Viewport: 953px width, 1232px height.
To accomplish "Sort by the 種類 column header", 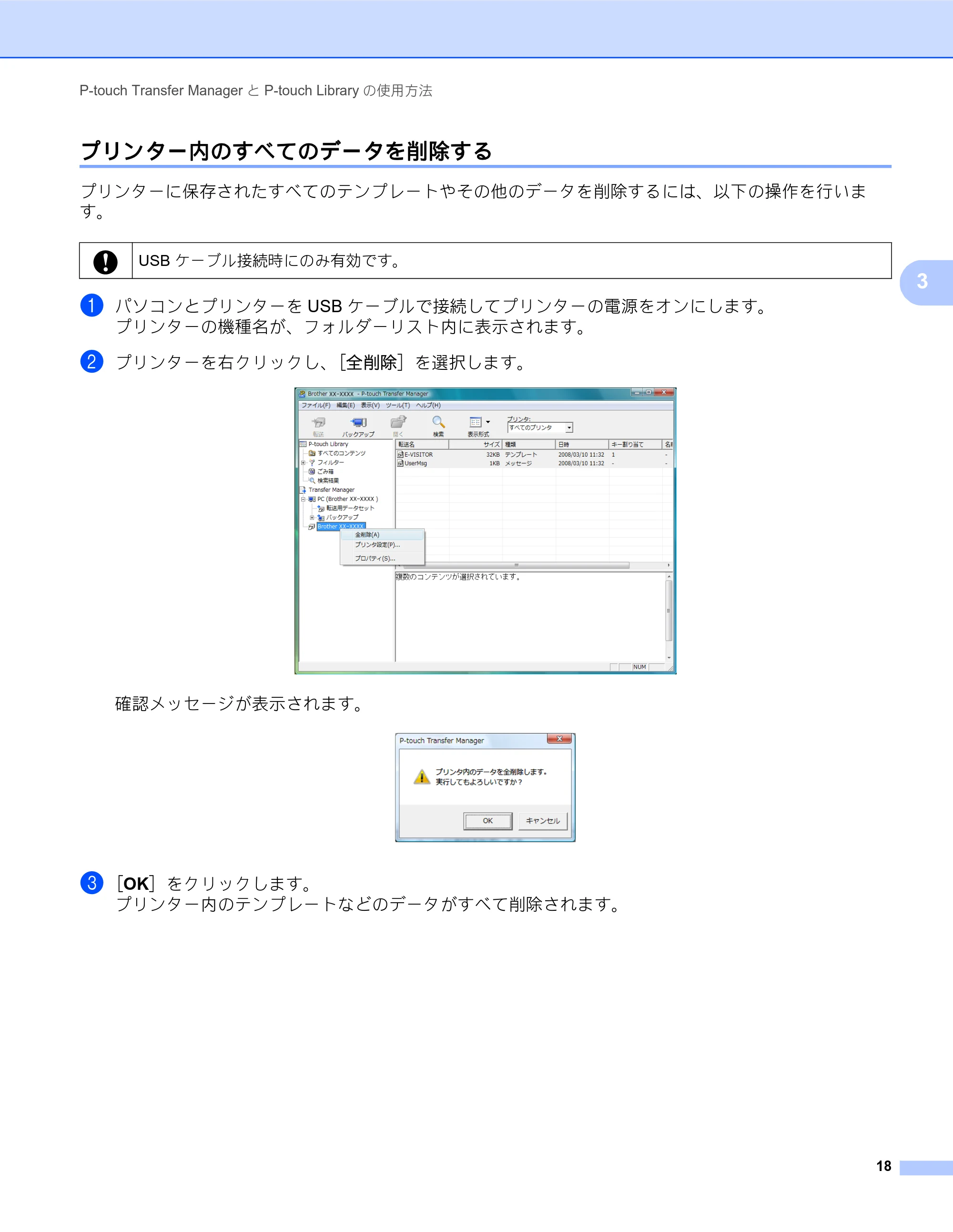I will pyautogui.click(x=529, y=445).
